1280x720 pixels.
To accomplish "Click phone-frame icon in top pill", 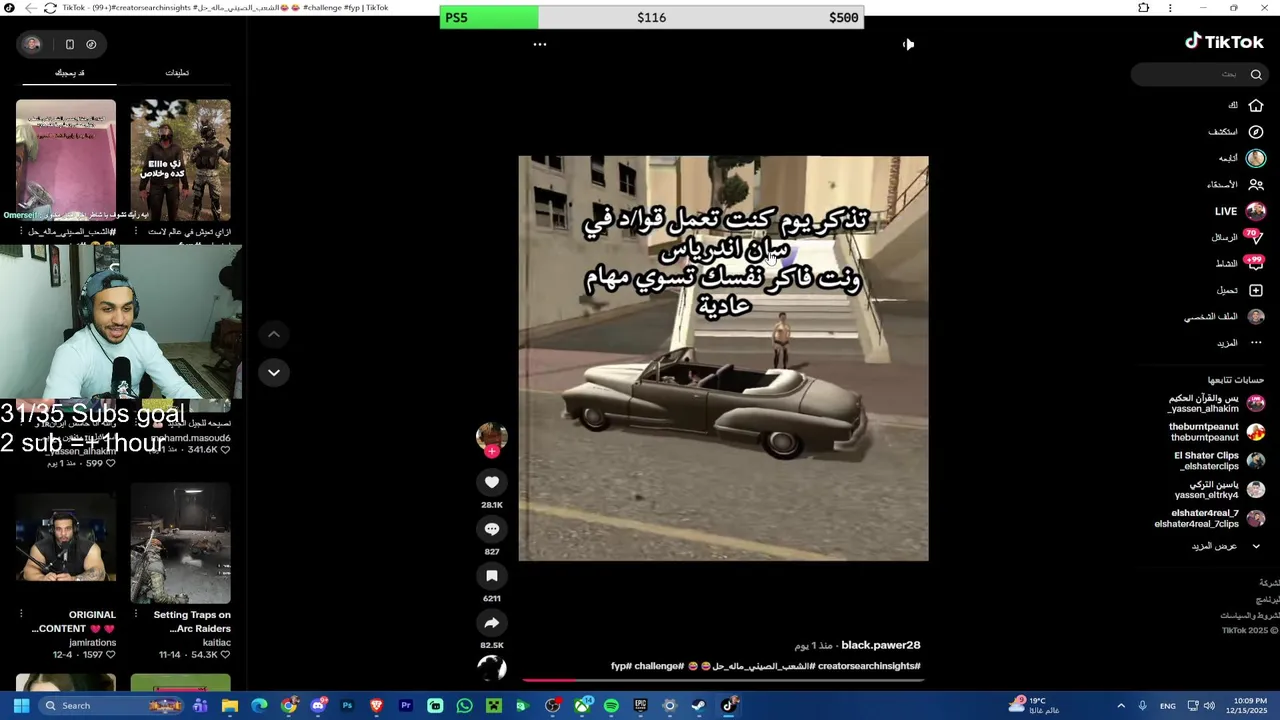I will pos(70,44).
